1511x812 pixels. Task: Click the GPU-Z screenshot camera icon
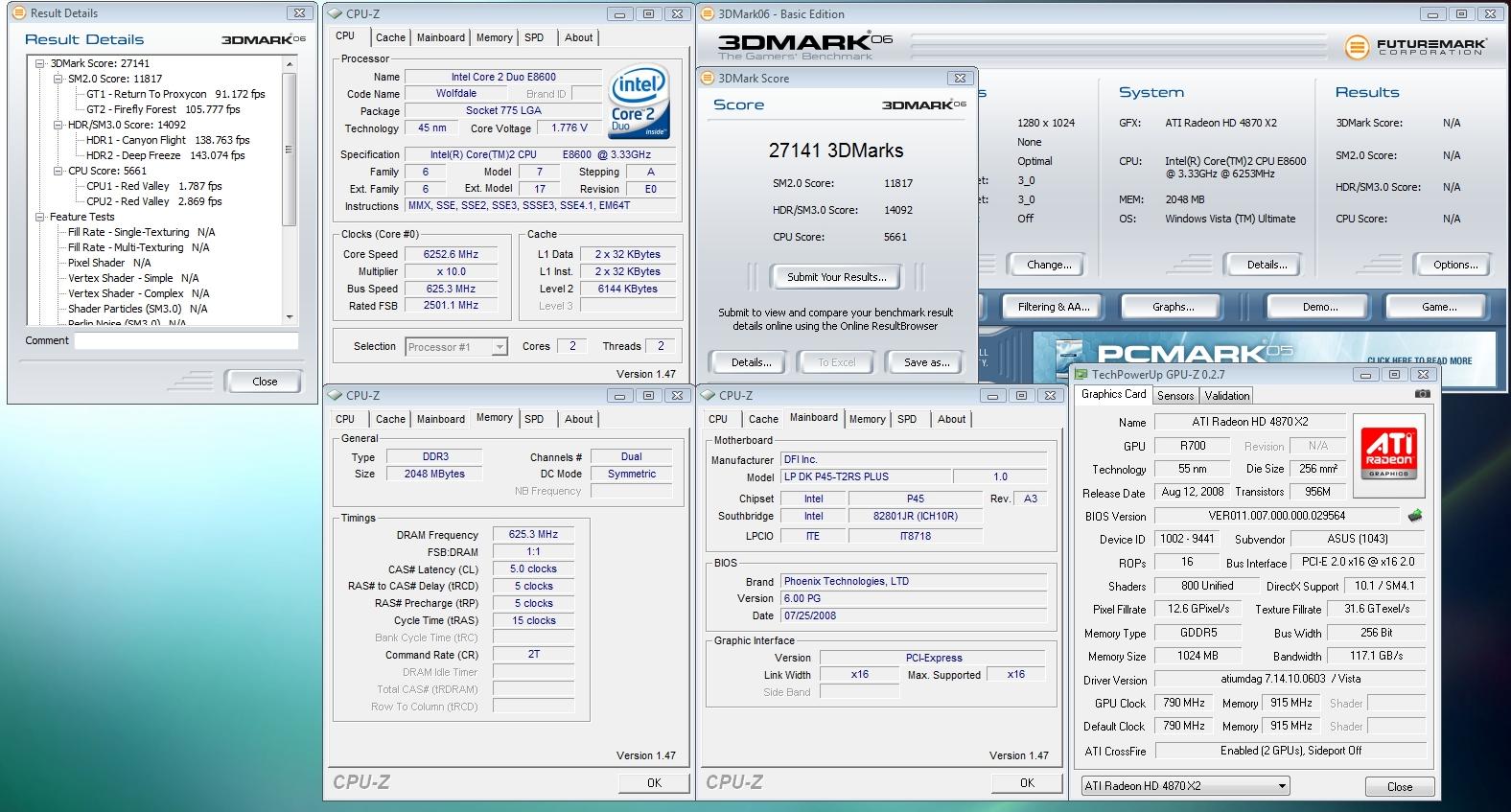[x=1422, y=394]
